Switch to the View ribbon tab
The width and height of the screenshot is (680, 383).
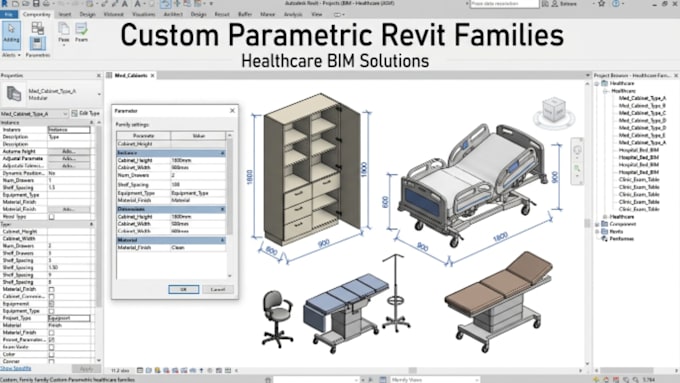[317, 14]
